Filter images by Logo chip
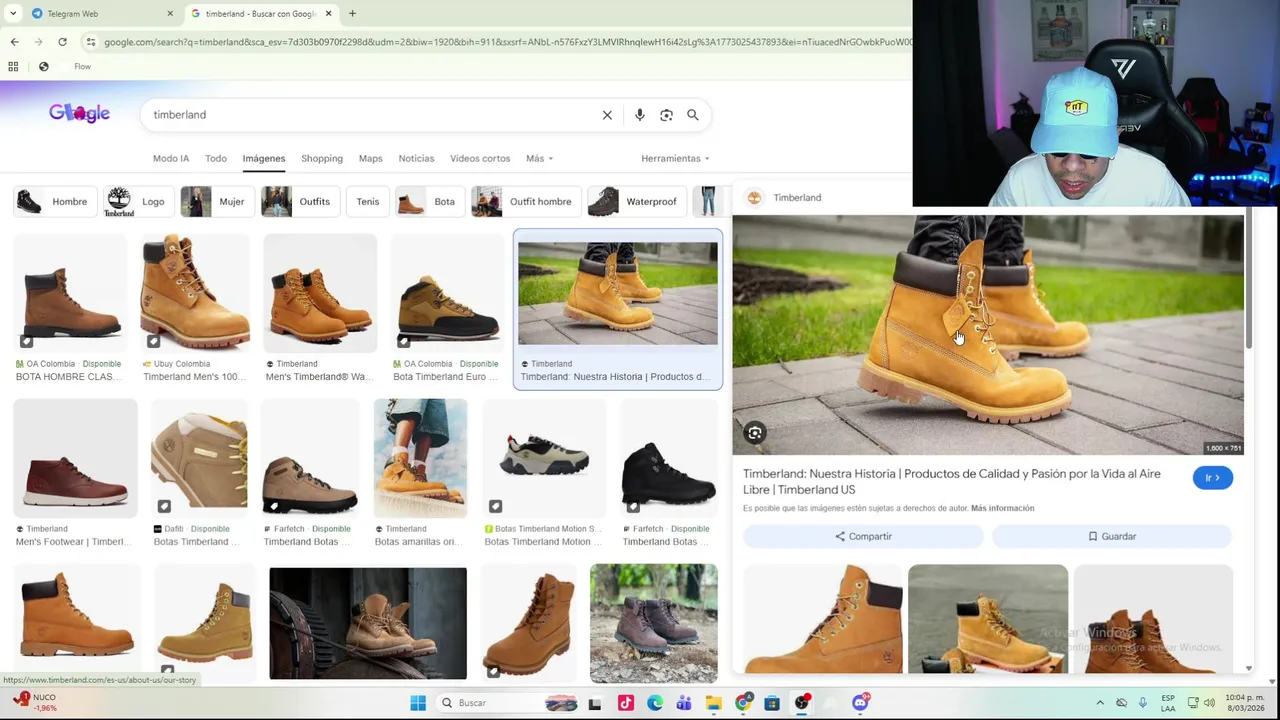Image resolution: width=1280 pixels, height=720 pixels. 137,202
